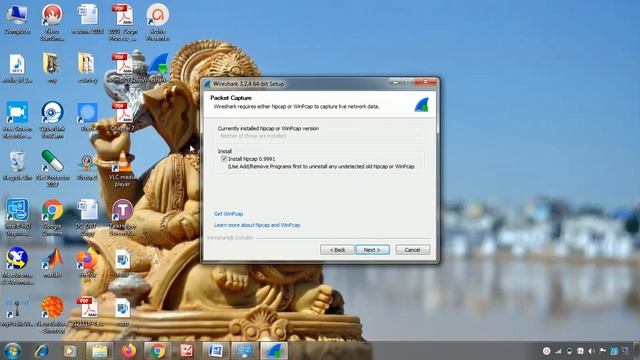This screenshot has height=360, width=640.
Task: Open the Computer desktop icon
Action: 17,19
